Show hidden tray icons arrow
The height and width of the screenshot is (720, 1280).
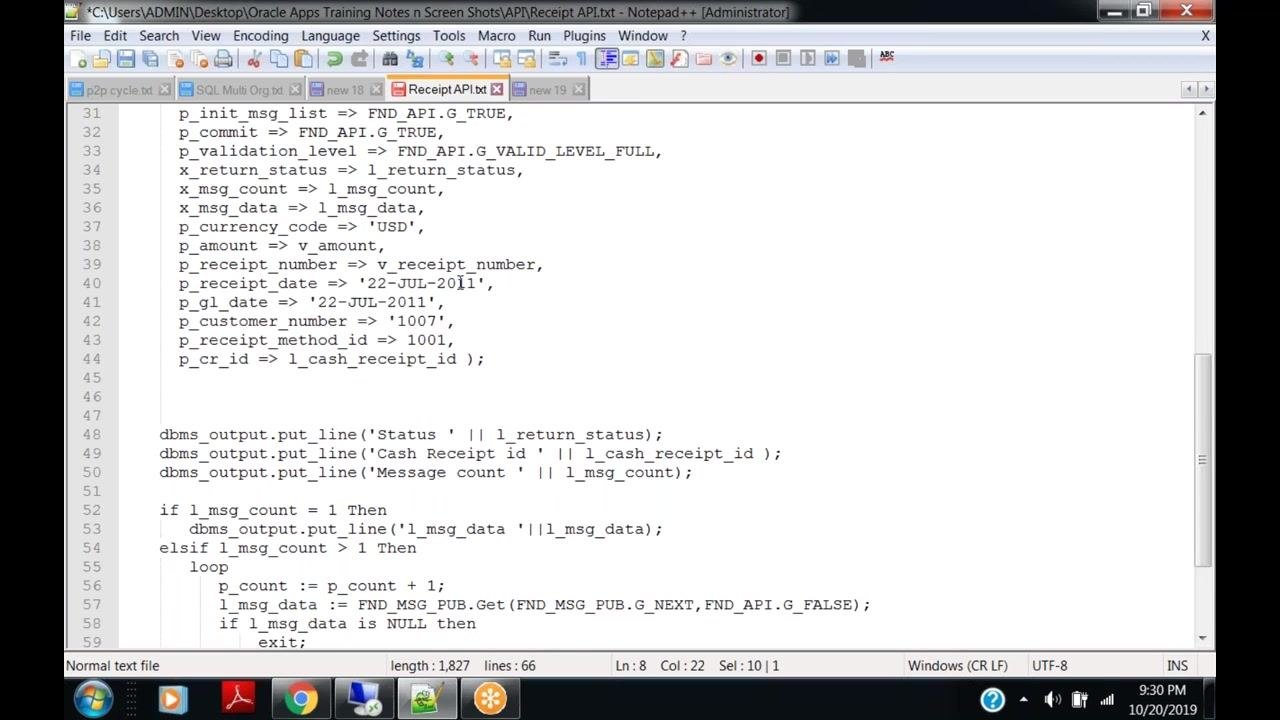tap(1023, 700)
